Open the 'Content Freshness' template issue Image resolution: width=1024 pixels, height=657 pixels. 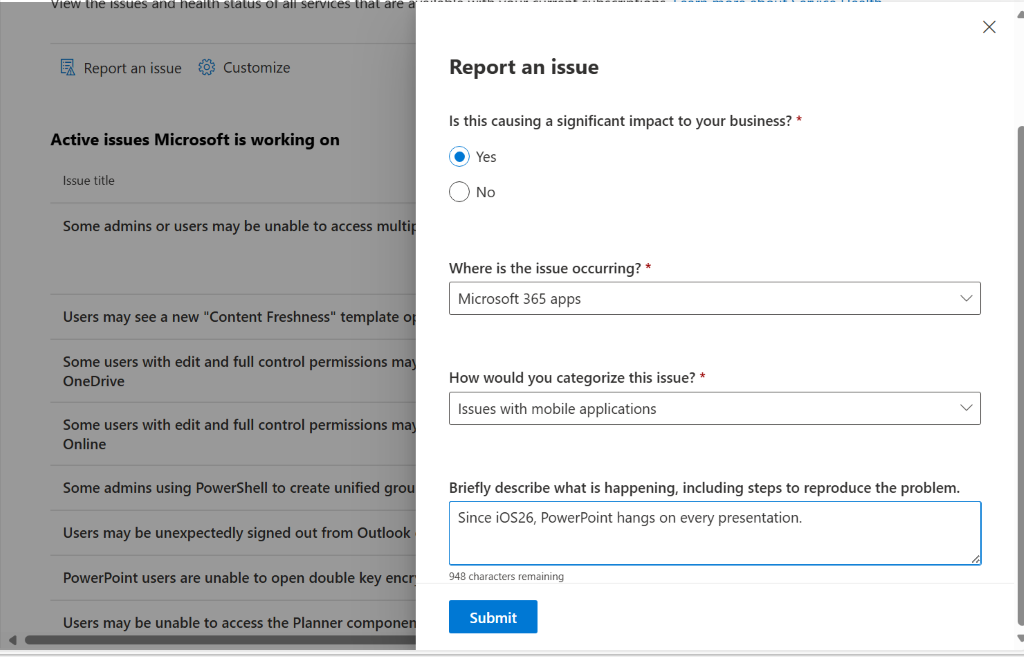pos(239,317)
